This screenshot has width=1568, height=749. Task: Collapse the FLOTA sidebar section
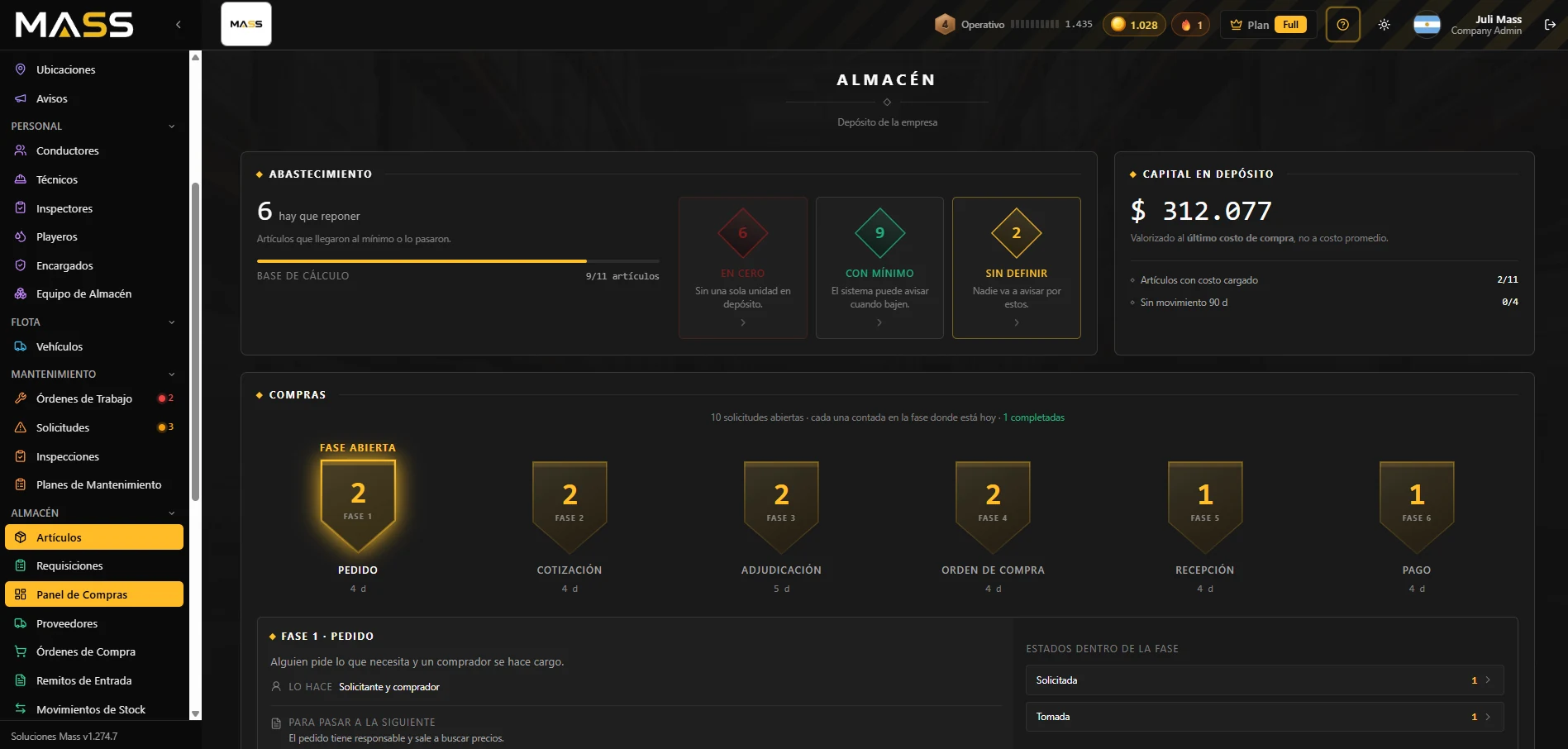172,322
